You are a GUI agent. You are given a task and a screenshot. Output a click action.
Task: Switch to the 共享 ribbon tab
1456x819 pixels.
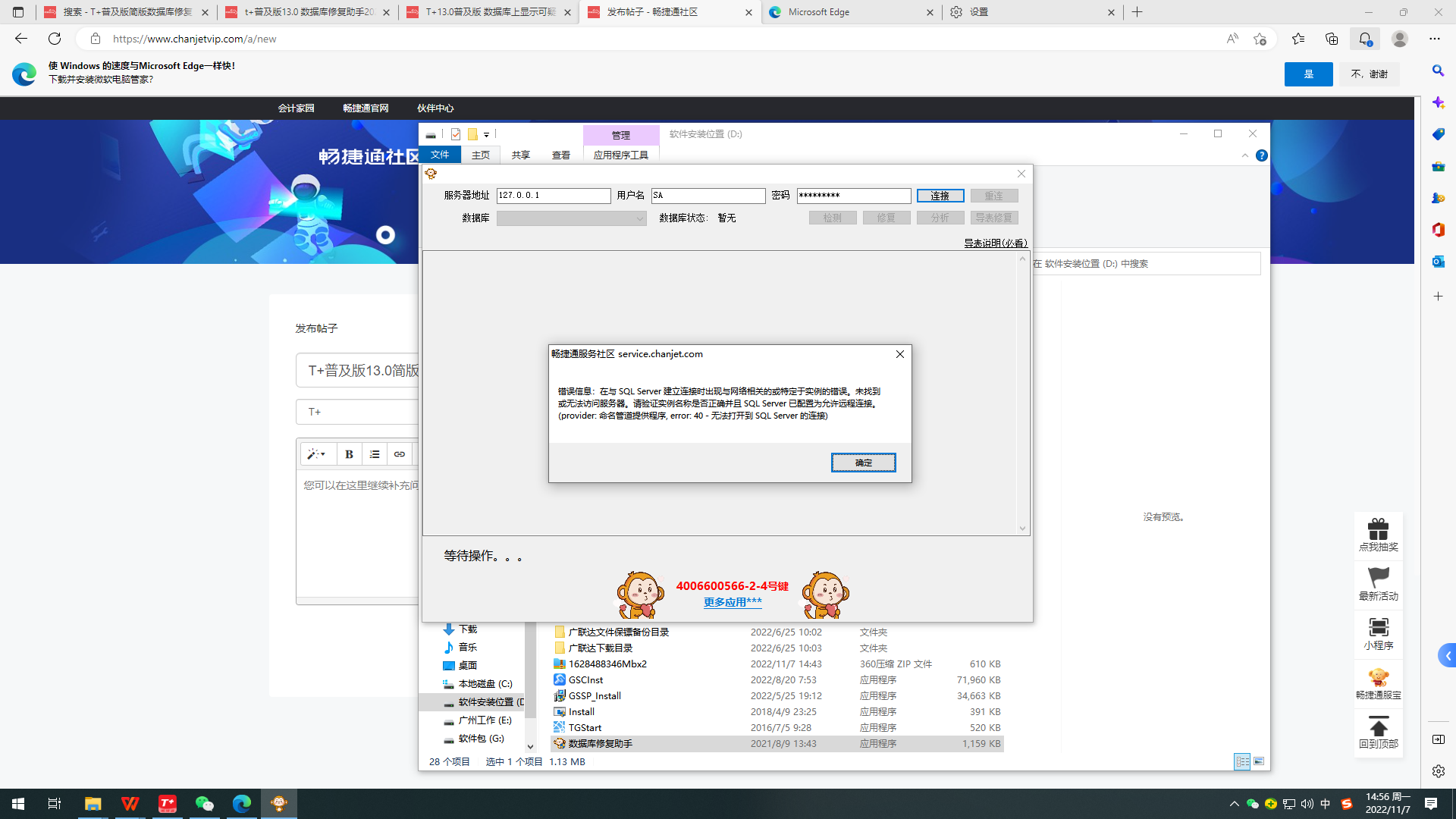[x=521, y=155]
